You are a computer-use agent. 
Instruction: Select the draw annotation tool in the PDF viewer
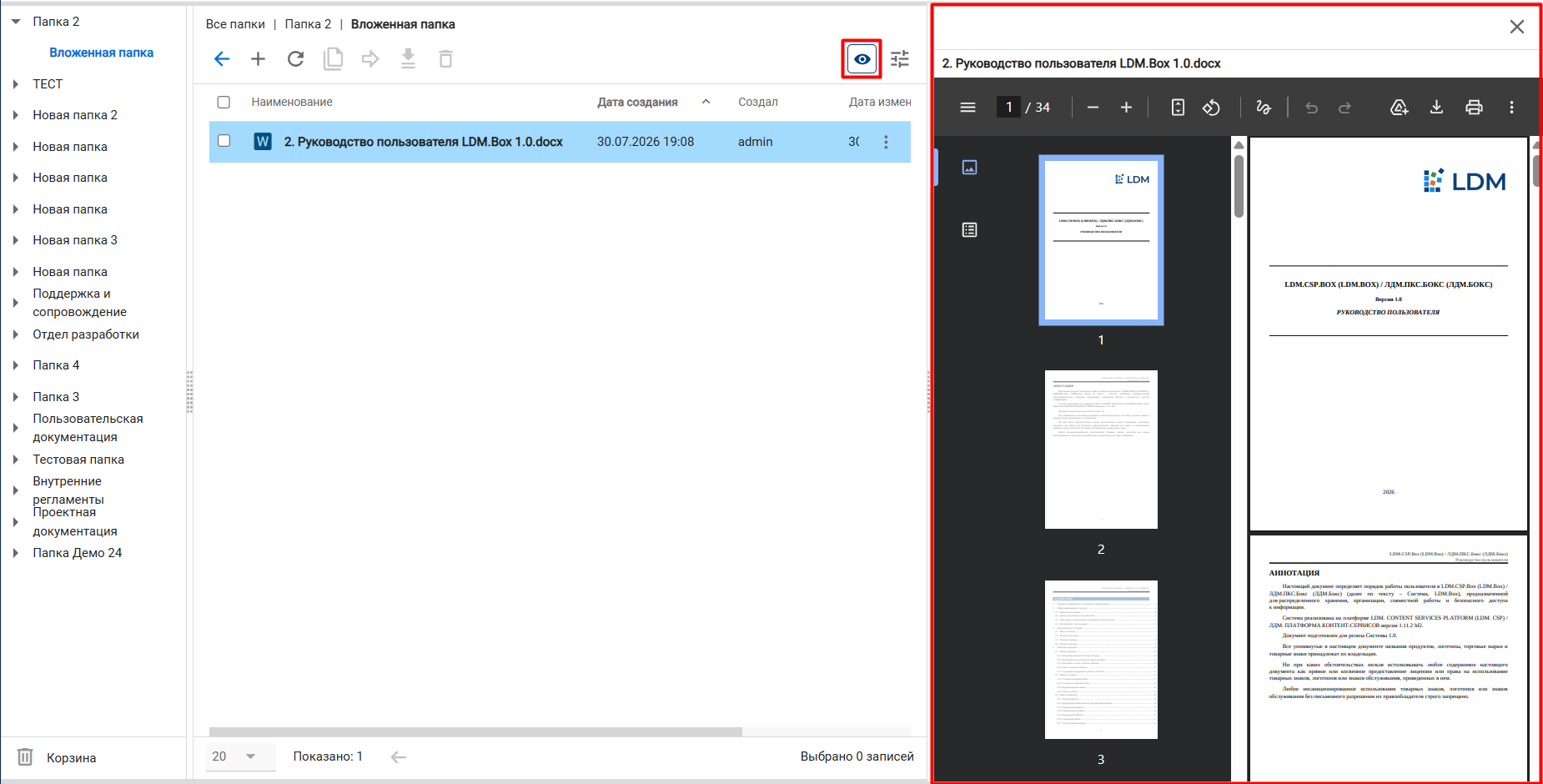1264,108
